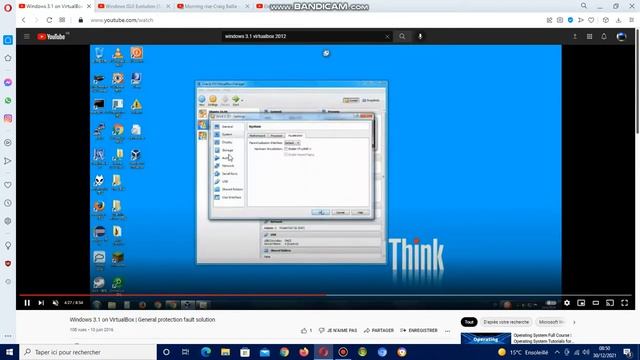Open the player settings gear
This screenshot has width=640, height=360.
click(567, 303)
